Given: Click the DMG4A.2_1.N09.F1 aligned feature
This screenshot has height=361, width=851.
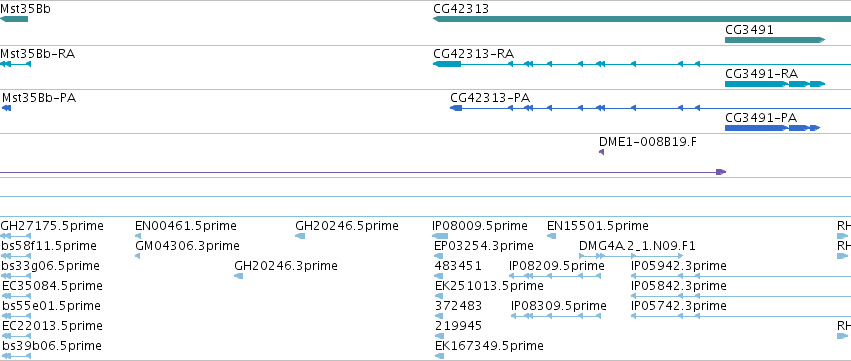Looking at the screenshot, I should click(x=631, y=256).
